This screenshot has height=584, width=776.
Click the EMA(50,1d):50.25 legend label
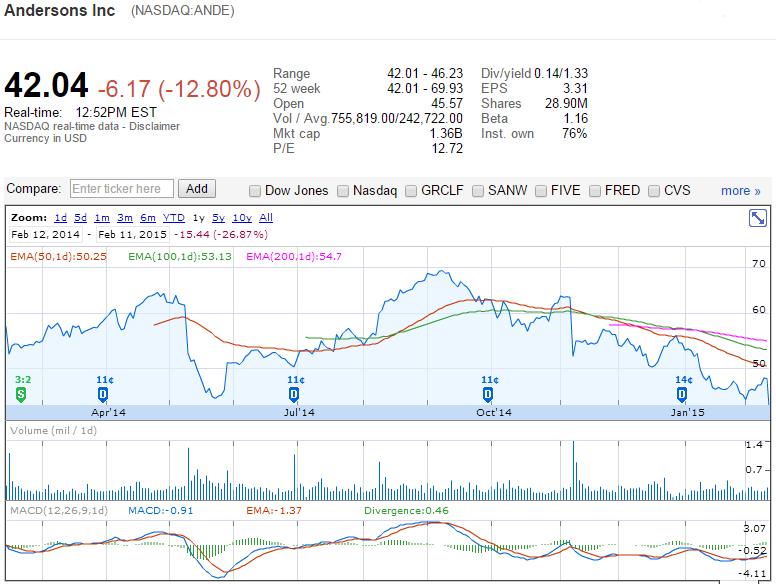tap(58, 256)
